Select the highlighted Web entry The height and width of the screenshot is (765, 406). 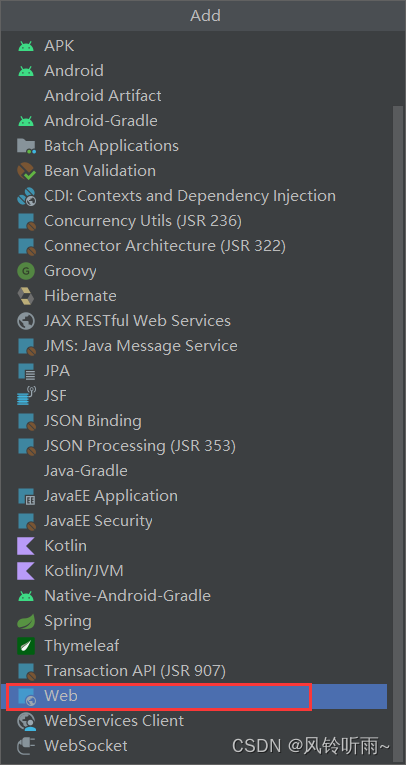click(x=194, y=696)
